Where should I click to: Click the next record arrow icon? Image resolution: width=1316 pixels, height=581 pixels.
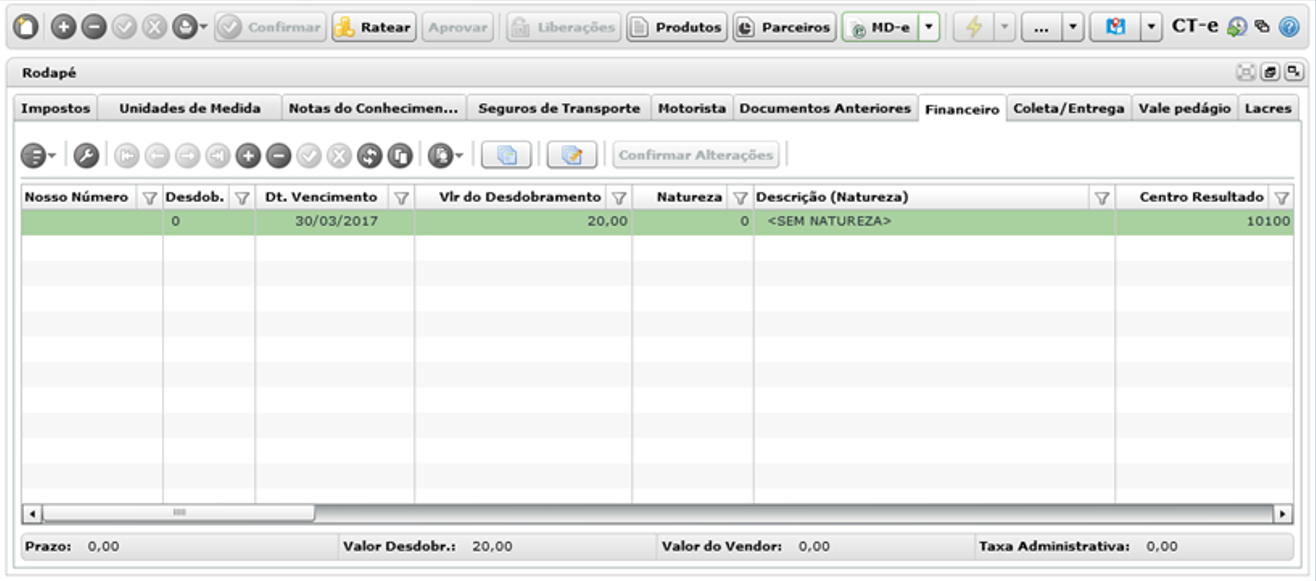pos(187,155)
